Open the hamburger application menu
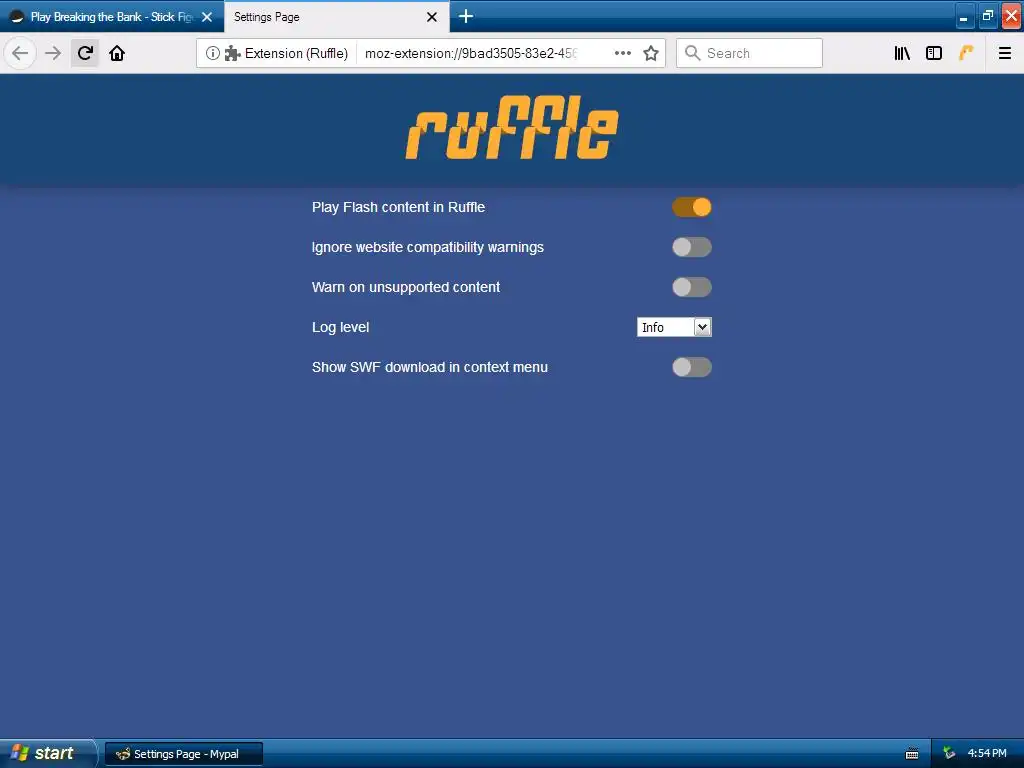Viewport: 1024px width, 768px height. [1004, 53]
